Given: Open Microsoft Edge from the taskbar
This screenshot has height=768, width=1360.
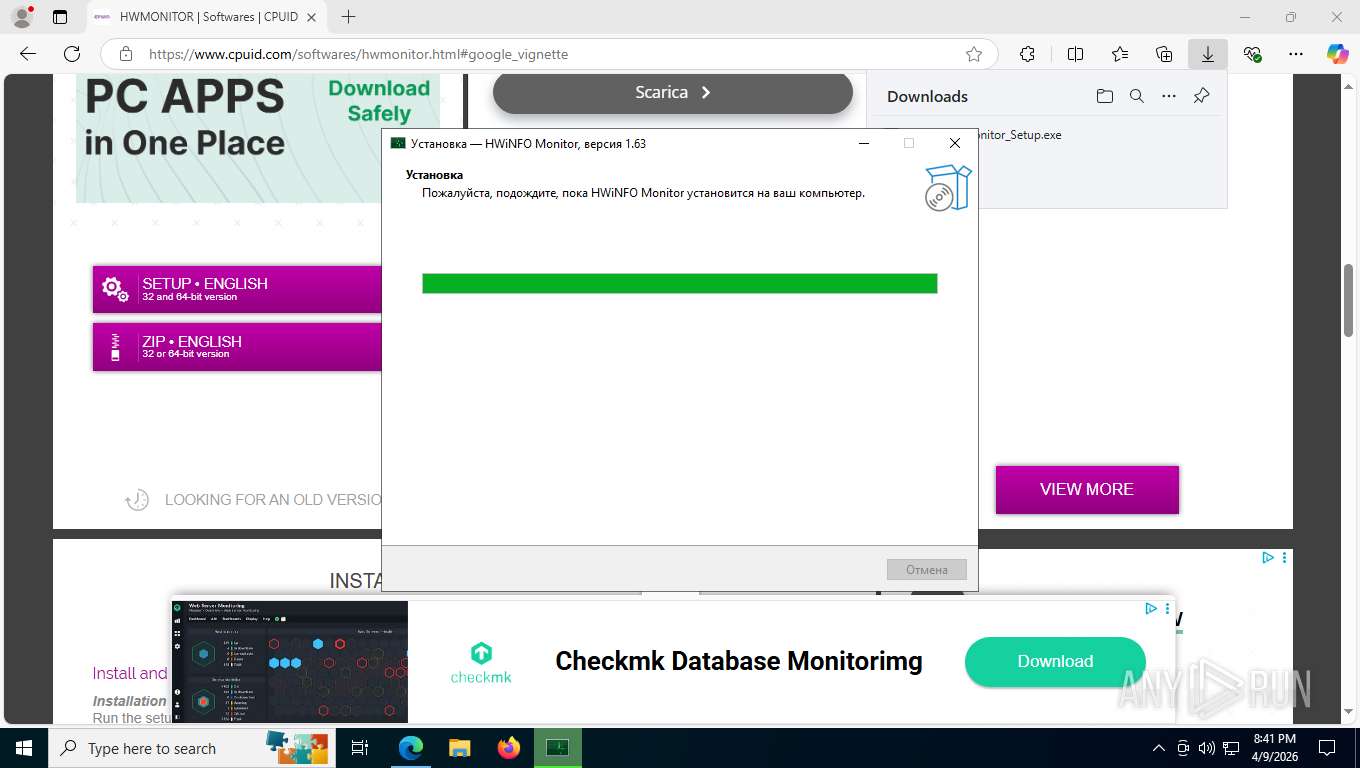Looking at the screenshot, I should pyautogui.click(x=411, y=748).
